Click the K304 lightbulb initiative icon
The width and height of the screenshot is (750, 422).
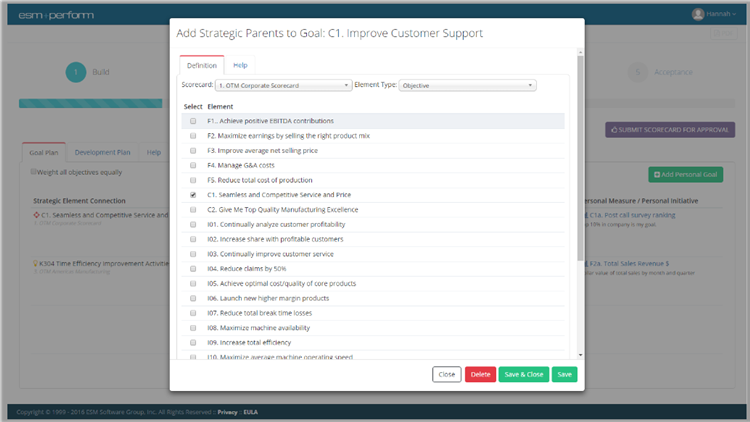(35, 264)
